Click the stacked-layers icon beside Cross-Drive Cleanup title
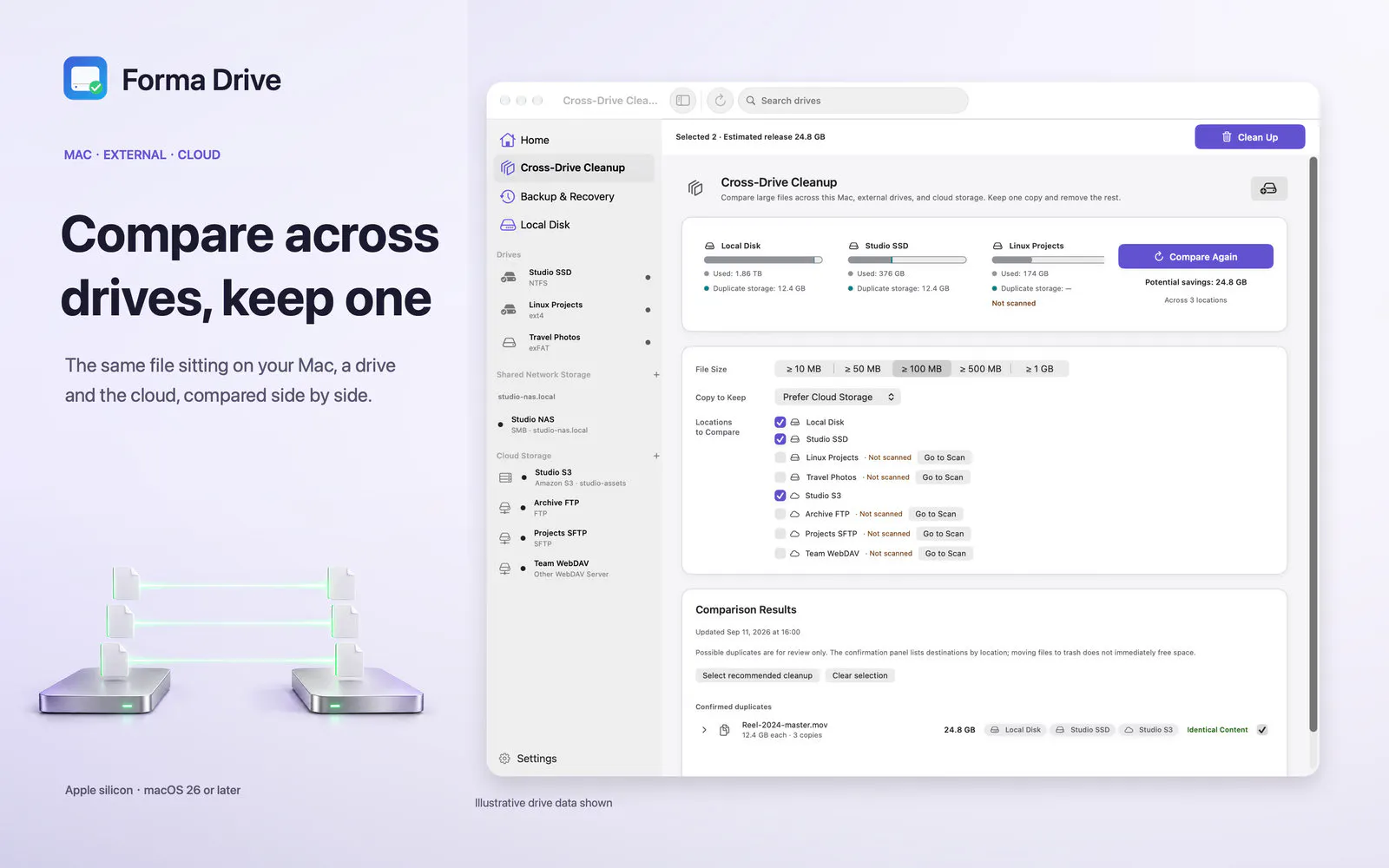Viewport: 1389px width, 868px height. click(x=695, y=188)
